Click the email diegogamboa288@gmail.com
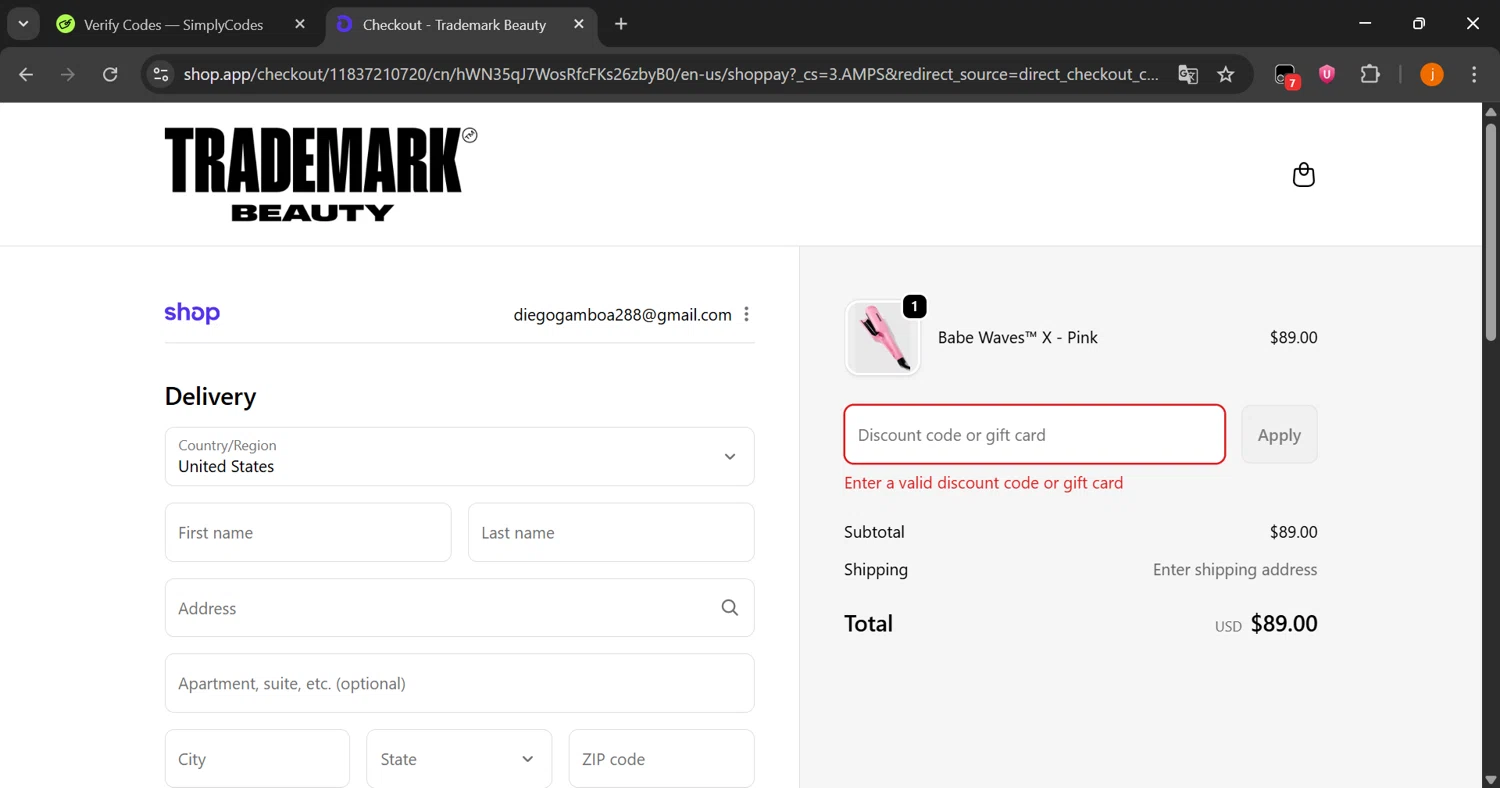1500x788 pixels. click(623, 315)
